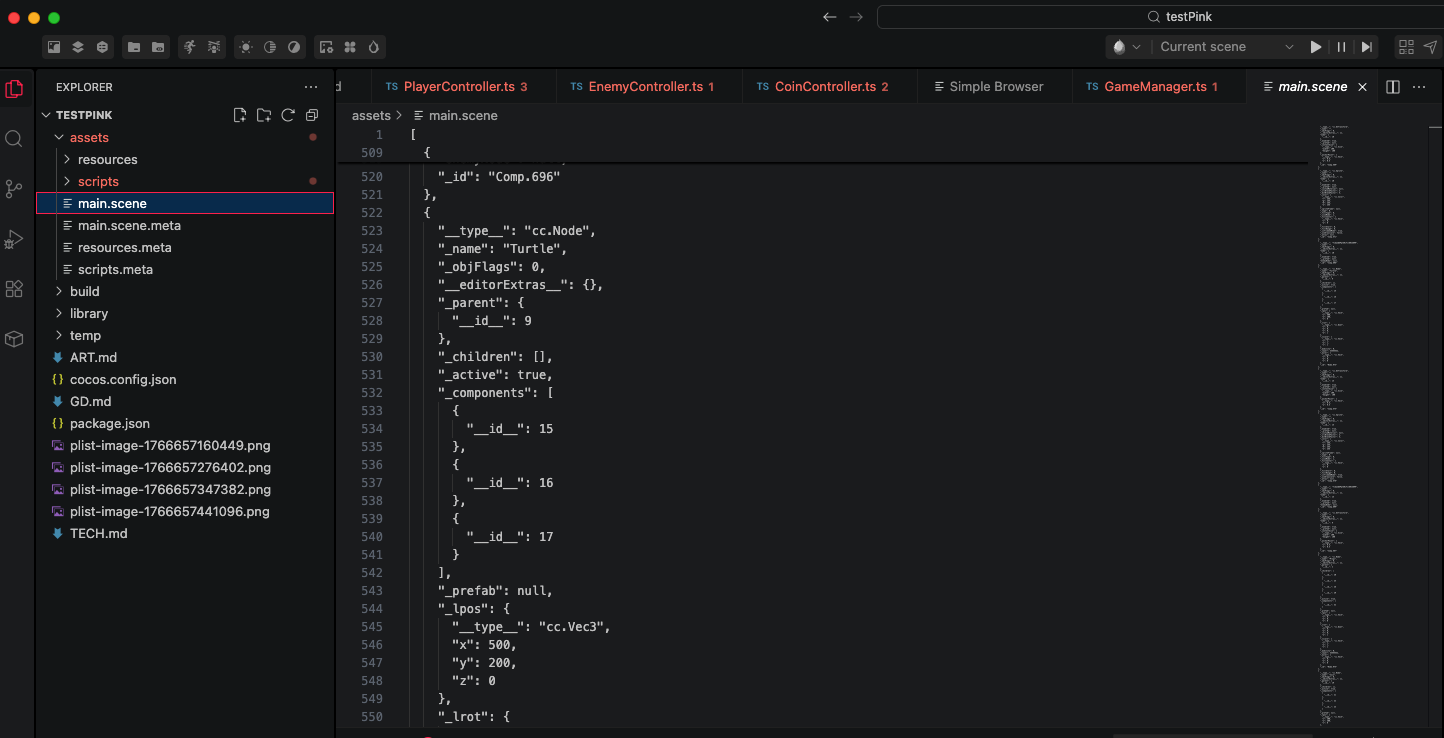
Task: Collapse all folders in Explorer
Action: coord(312,115)
